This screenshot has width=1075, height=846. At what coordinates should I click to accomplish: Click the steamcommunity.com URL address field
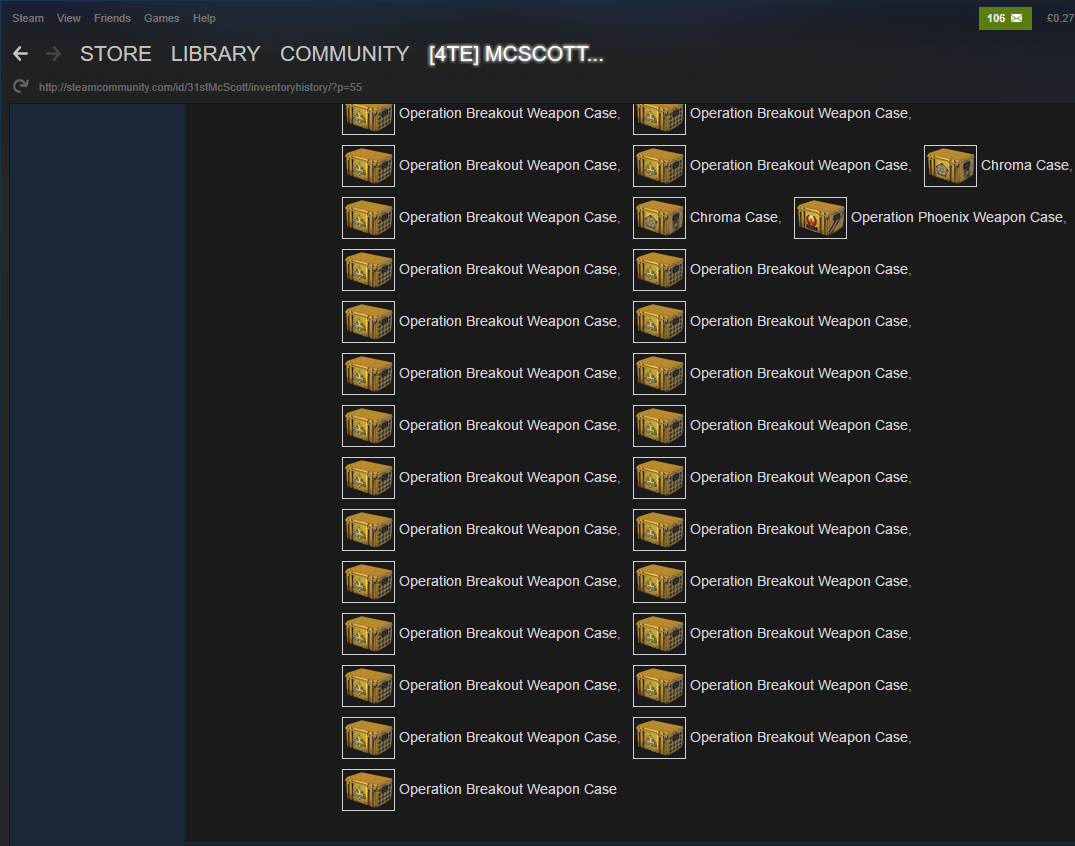click(200, 87)
